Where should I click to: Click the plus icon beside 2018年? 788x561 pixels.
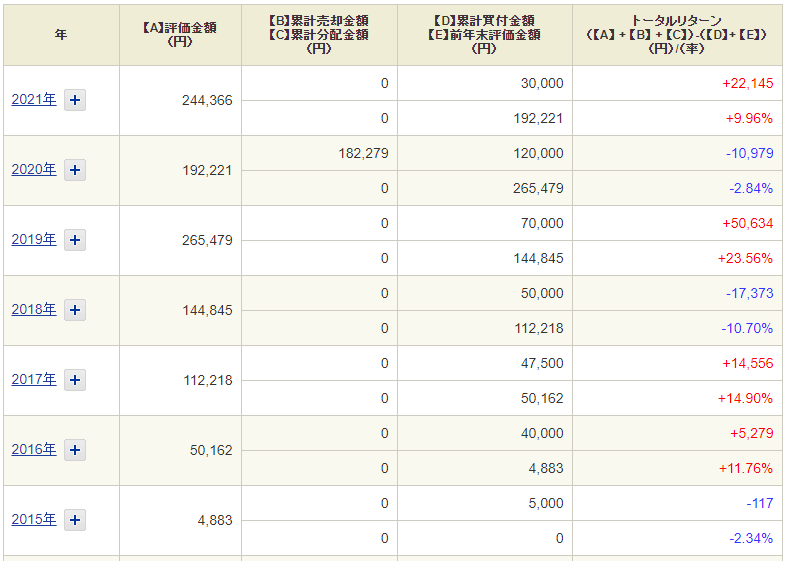(75, 310)
